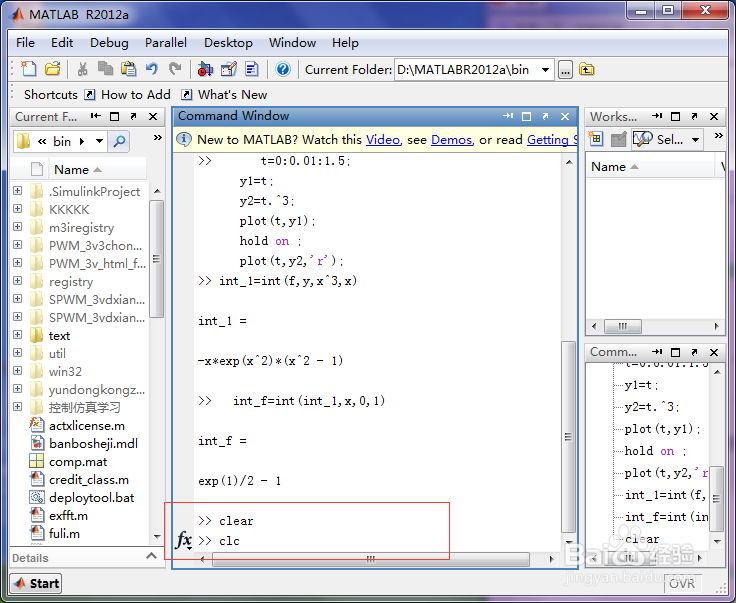Screen dimensions: 736x603
Task: Expand the m3iregistry folder
Action: click(18, 227)
